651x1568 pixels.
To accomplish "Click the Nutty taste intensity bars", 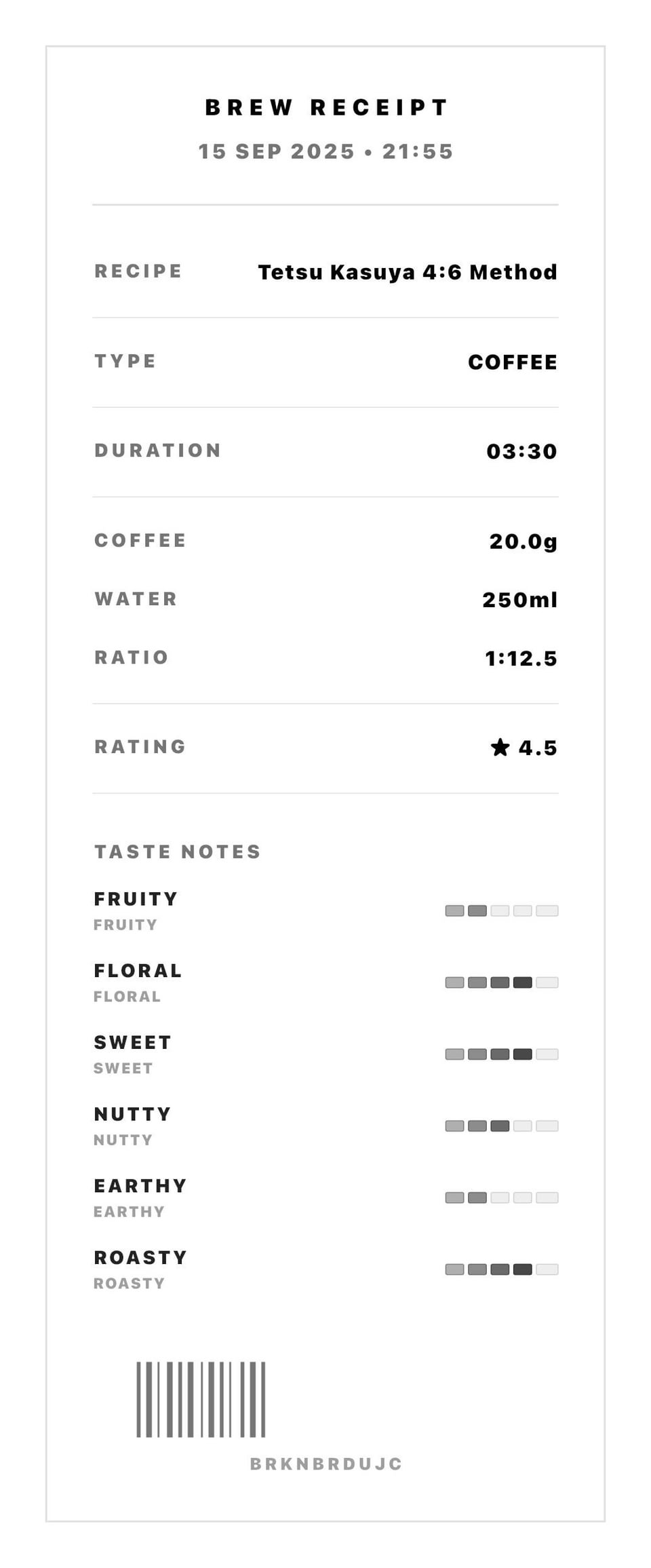I will click(502, 1126).
